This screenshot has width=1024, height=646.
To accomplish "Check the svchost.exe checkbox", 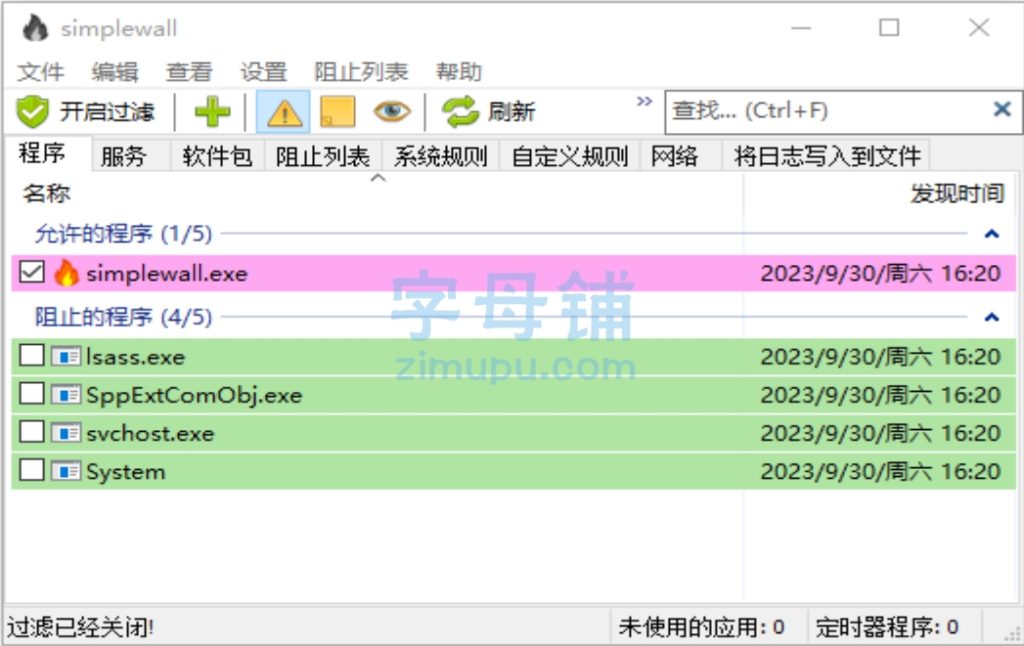I will 31,432.
